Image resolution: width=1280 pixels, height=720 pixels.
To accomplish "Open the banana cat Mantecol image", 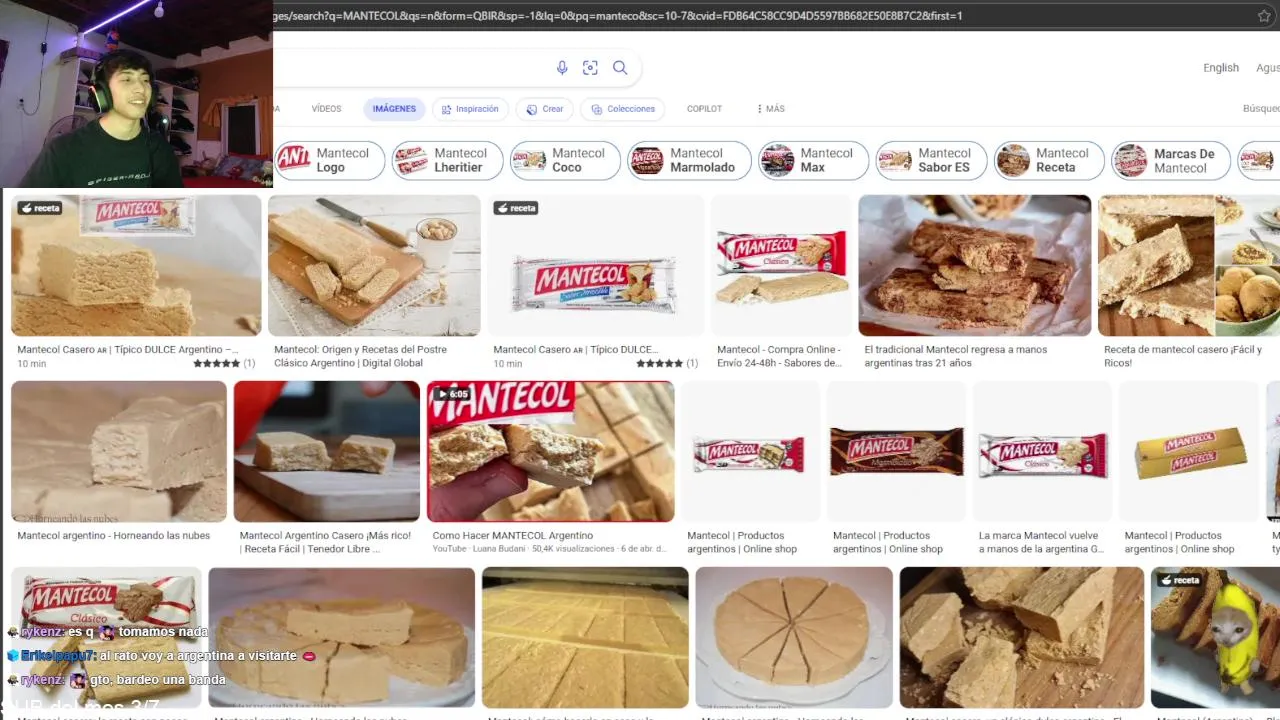I will click(x=1215, y=638).
